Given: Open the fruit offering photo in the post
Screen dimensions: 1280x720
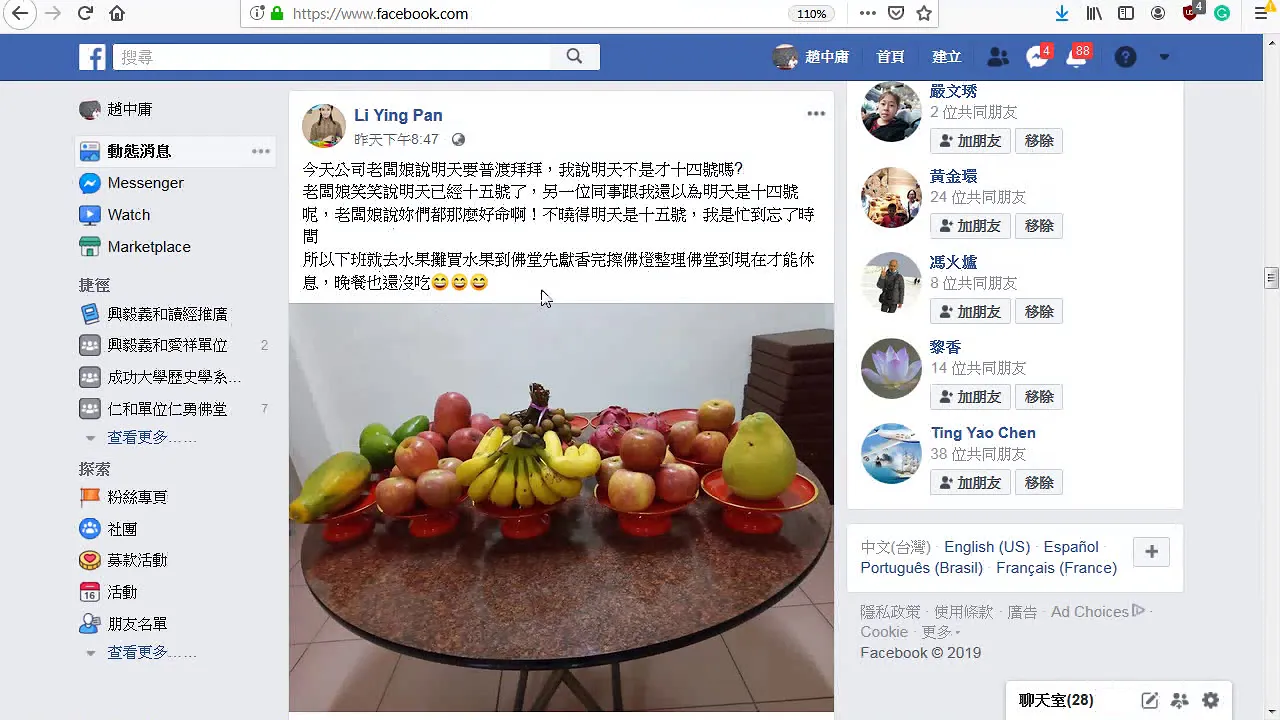Looking at the screenshot, I should [x=561, y=507].
